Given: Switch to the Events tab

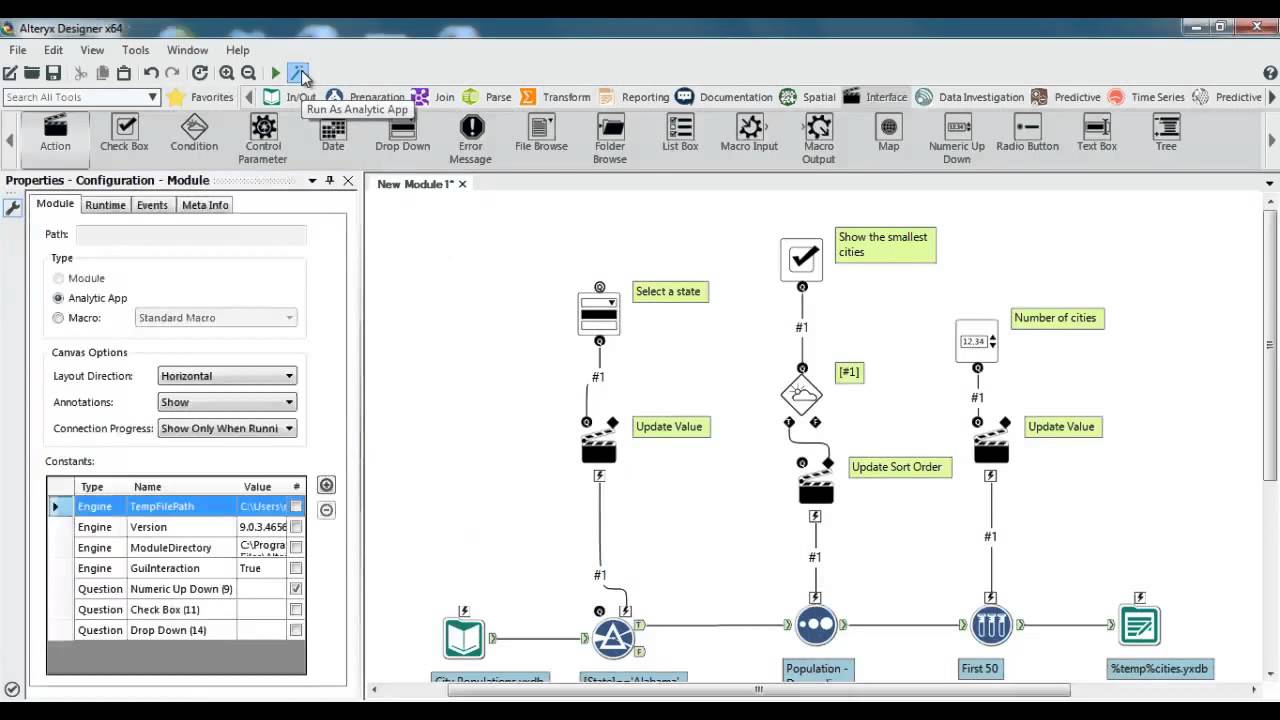Looking at the screenshot, I should pos(152,205).
